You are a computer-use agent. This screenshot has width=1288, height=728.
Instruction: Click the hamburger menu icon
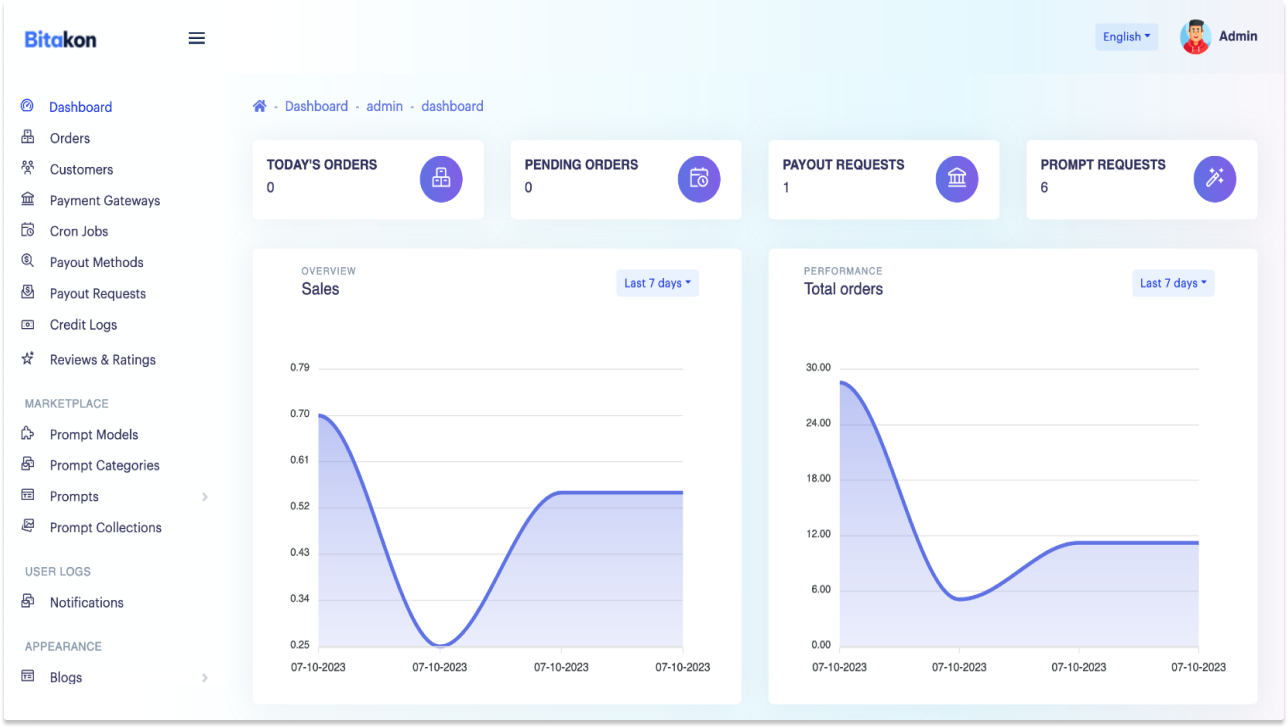(197, 38)
